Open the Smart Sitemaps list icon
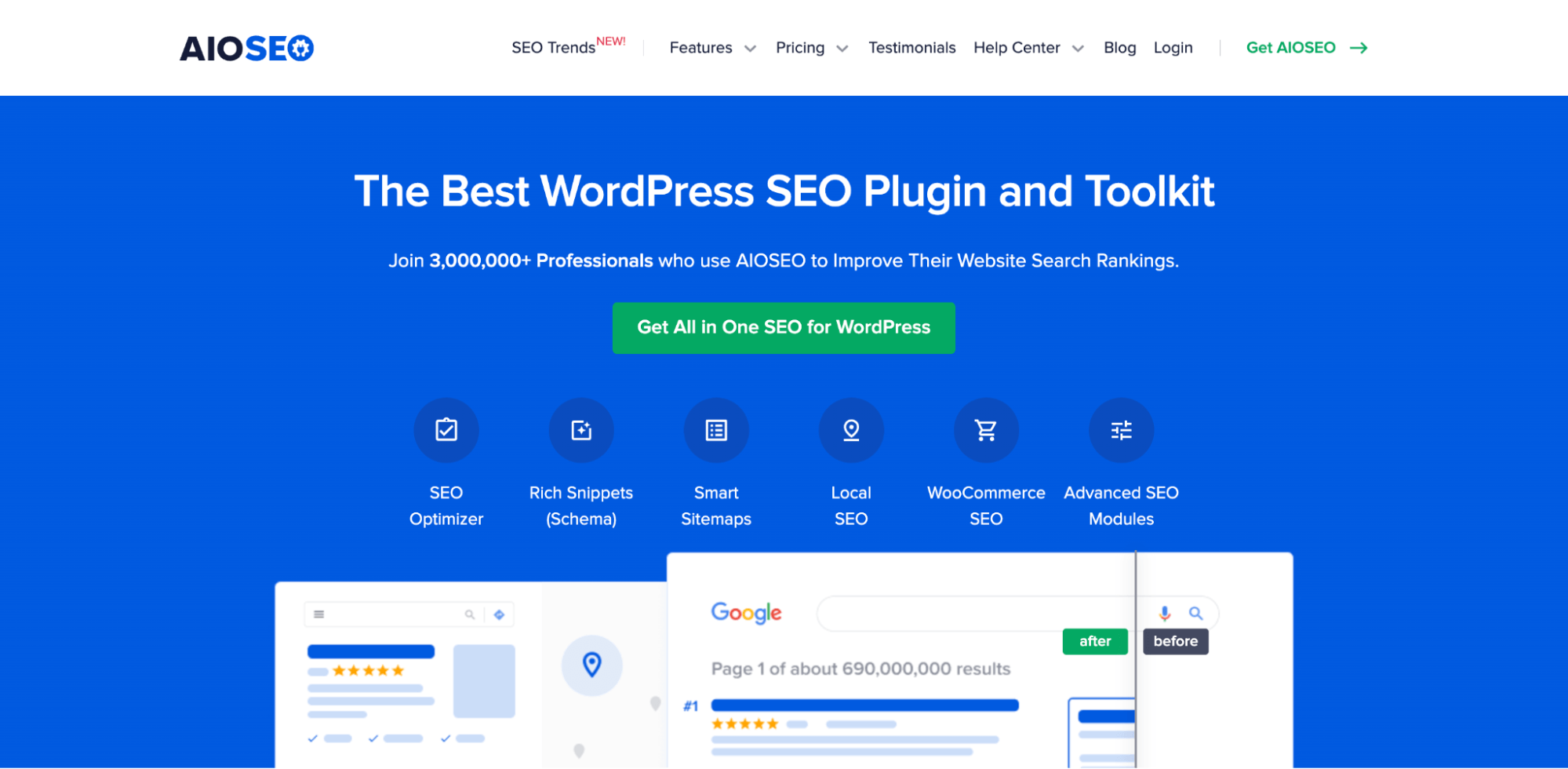The image size is (1568, 769). [x=716, y=430]
